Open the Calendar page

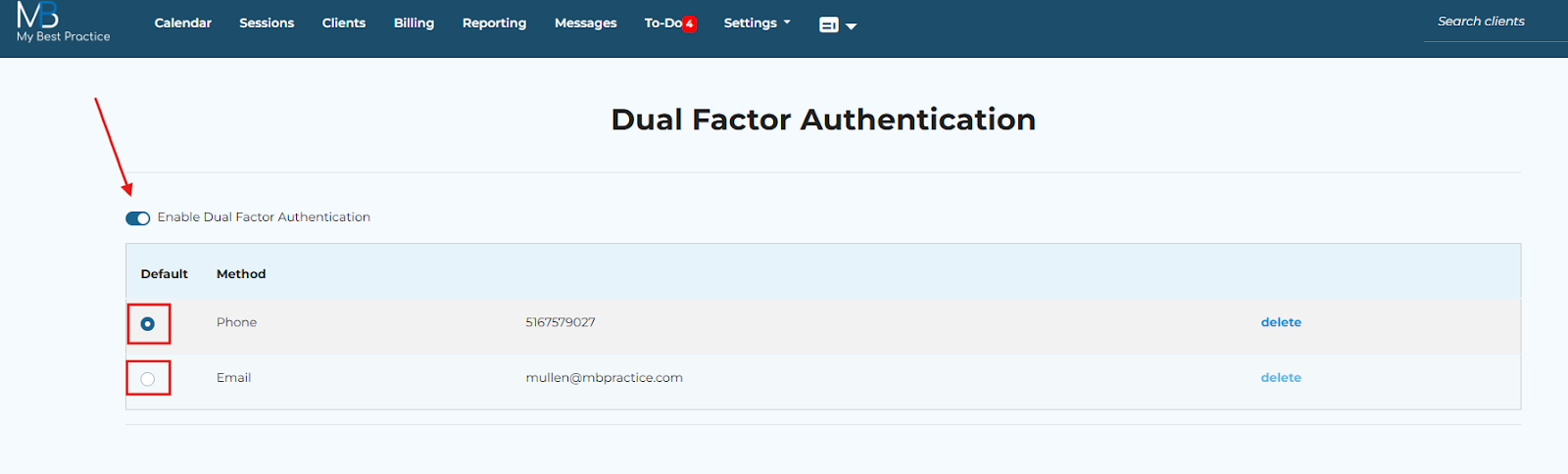point(183,23)
